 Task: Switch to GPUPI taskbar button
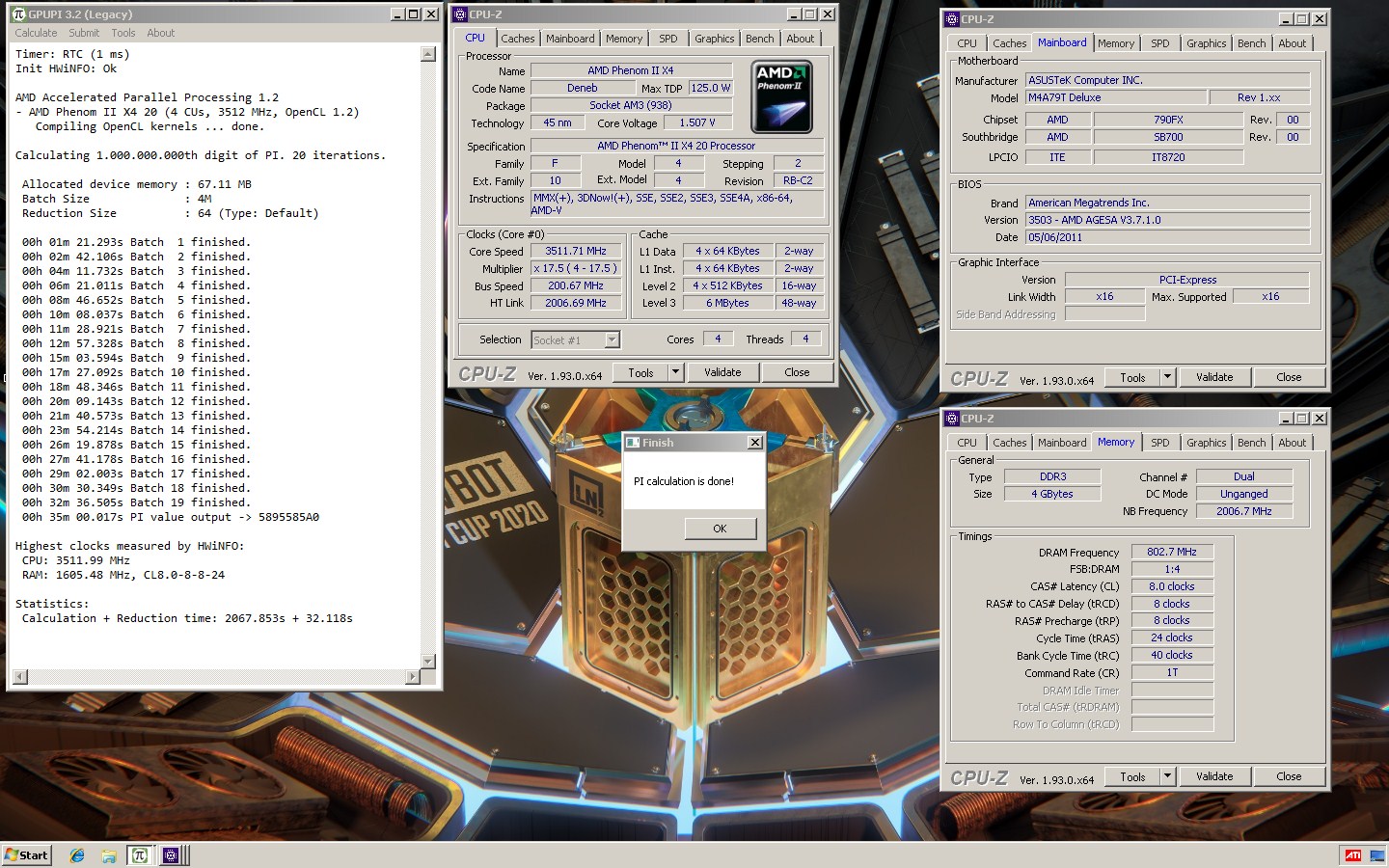click(x=140, y=854)
